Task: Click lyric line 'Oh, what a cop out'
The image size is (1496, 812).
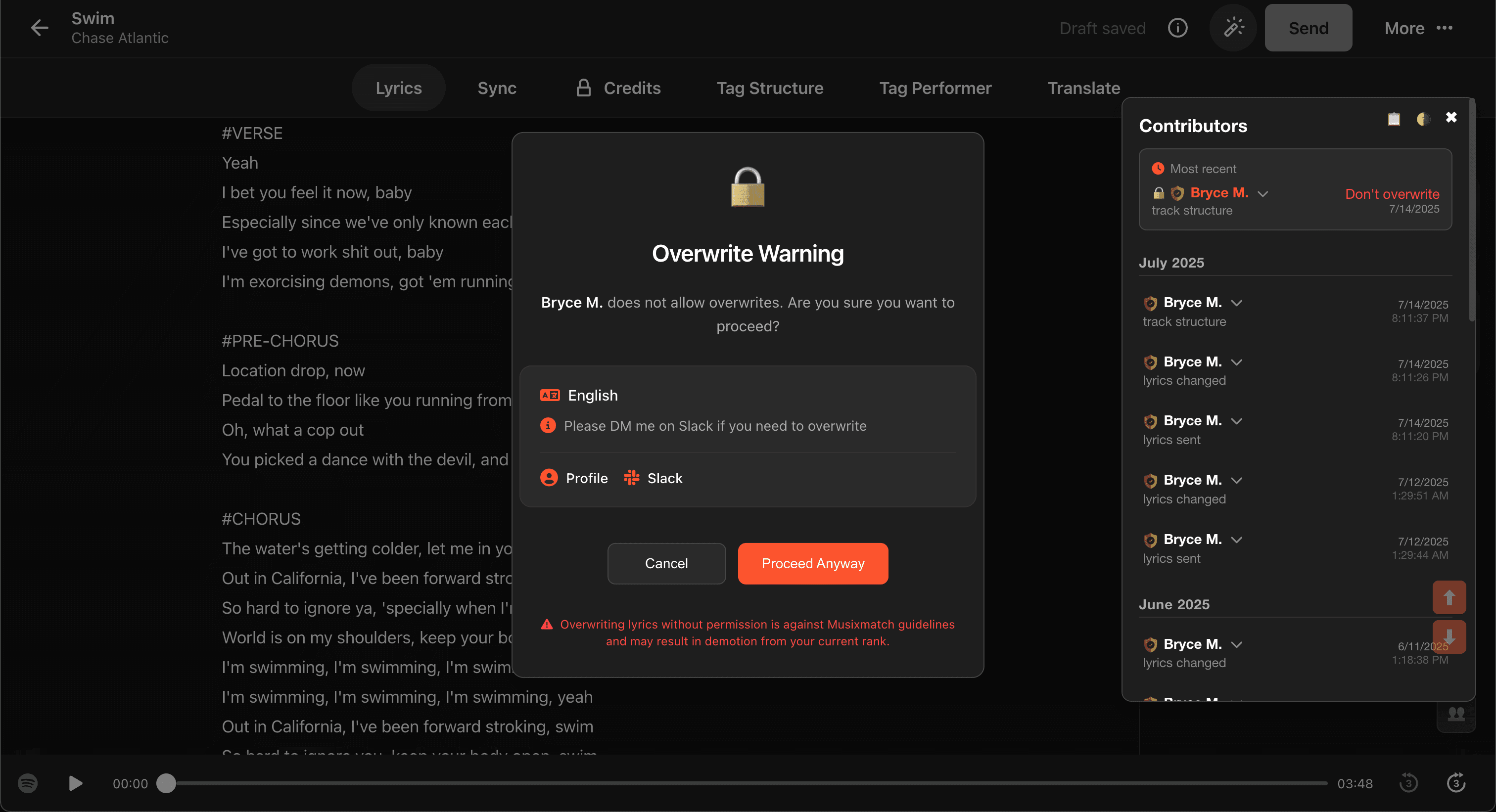Action: point(292,430)
